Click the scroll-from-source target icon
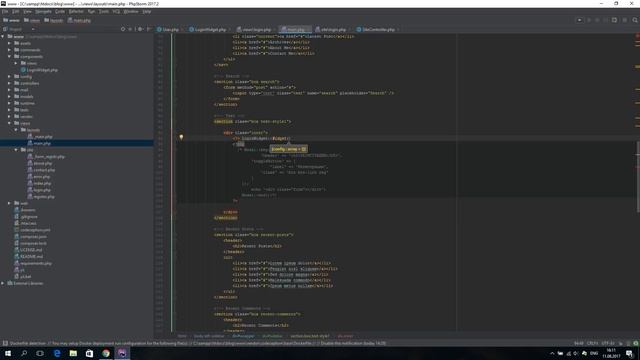The image size is (640, 360). [x=123, y=29]
